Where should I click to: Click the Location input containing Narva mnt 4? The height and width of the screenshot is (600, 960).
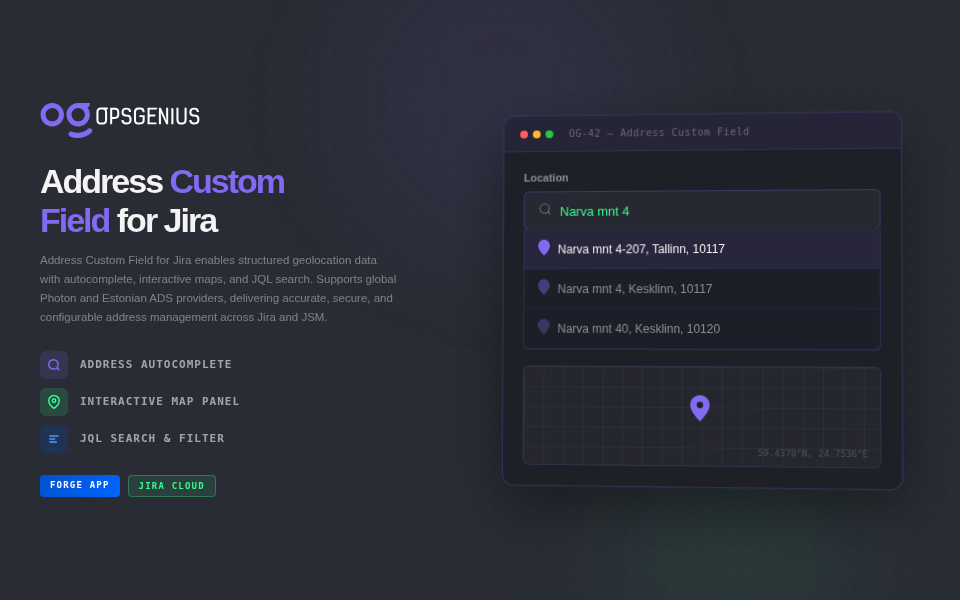702,210
